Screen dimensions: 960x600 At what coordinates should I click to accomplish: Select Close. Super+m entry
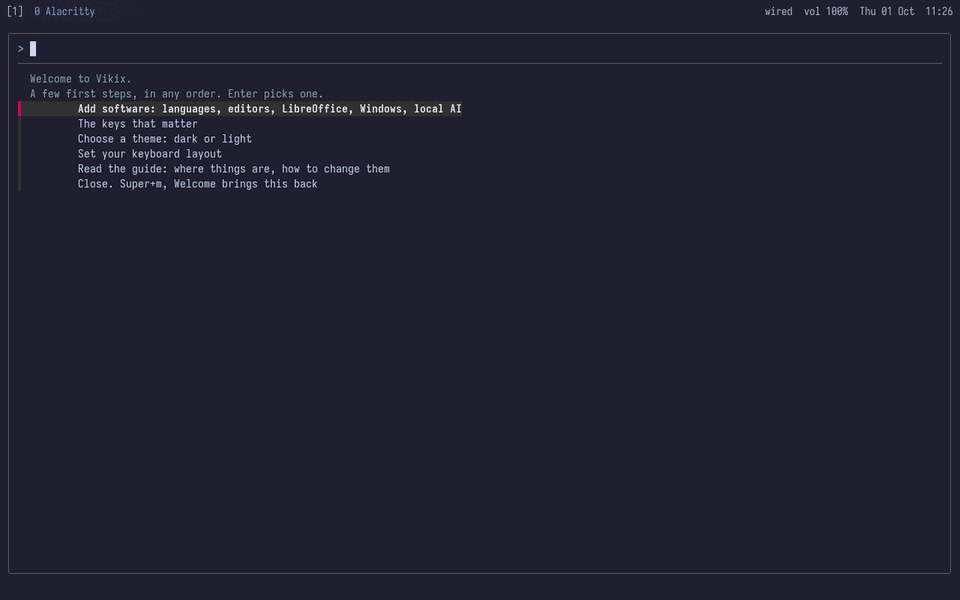tap(198, 184)
